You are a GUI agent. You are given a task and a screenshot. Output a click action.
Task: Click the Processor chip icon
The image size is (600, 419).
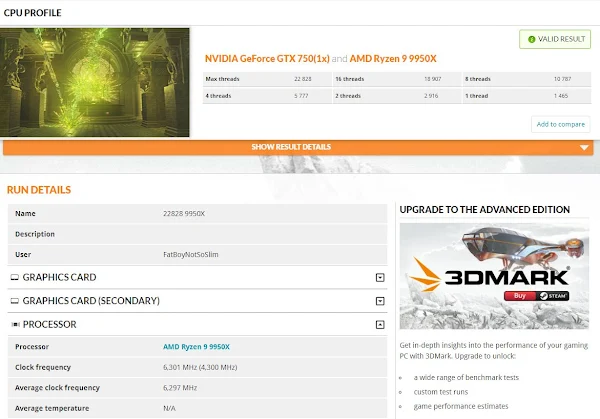(15, 324)
